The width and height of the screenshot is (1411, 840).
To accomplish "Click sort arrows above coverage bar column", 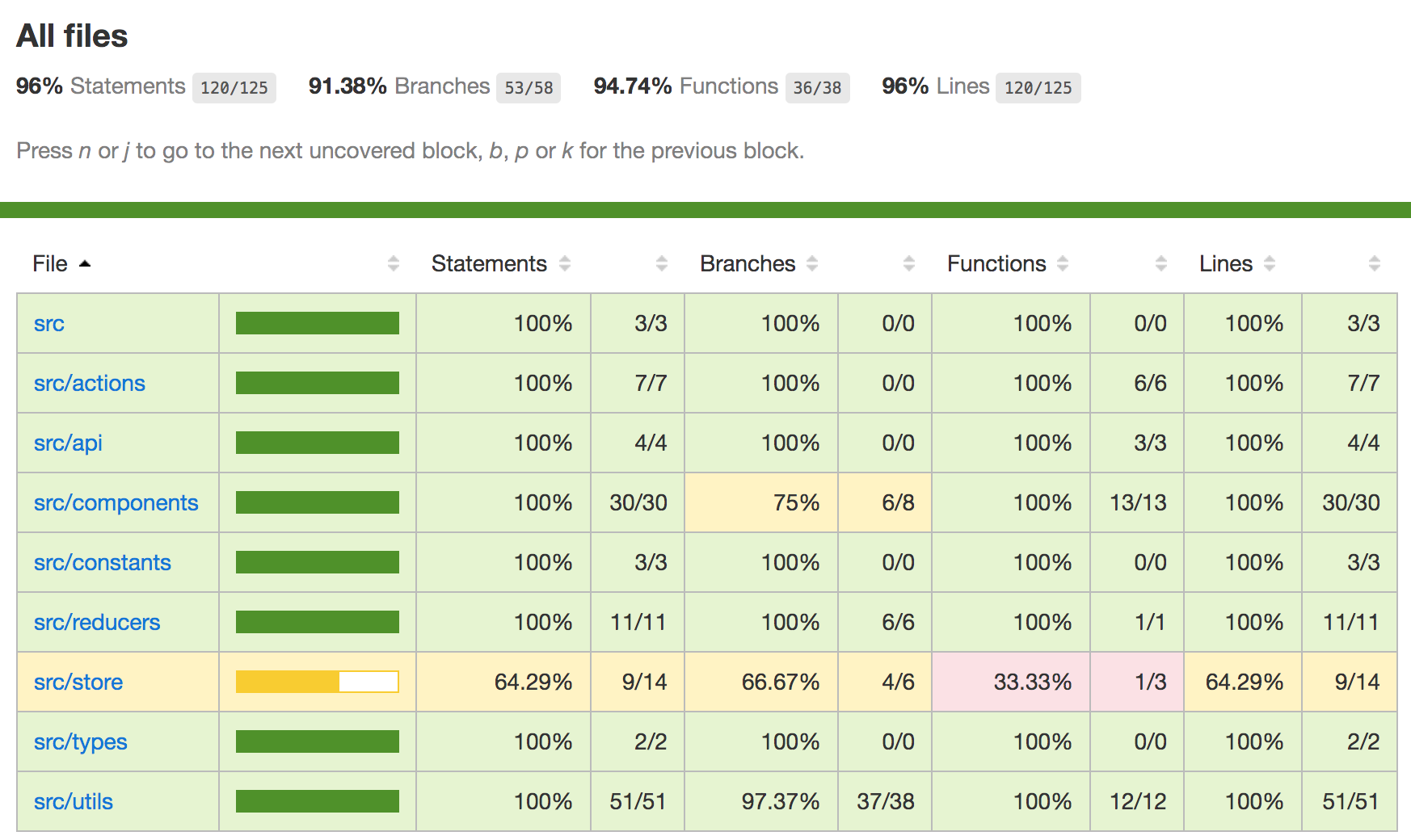I will click(394, 264).
